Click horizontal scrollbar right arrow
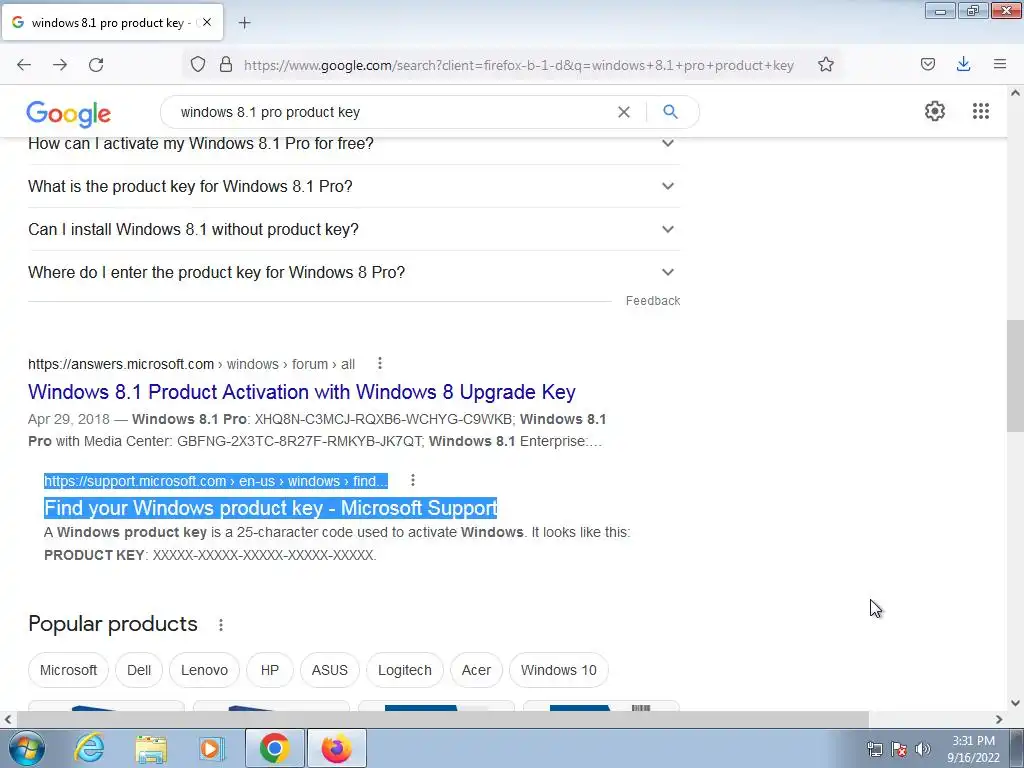Viewport: 1024px width, 768px height. click(999, 719)
